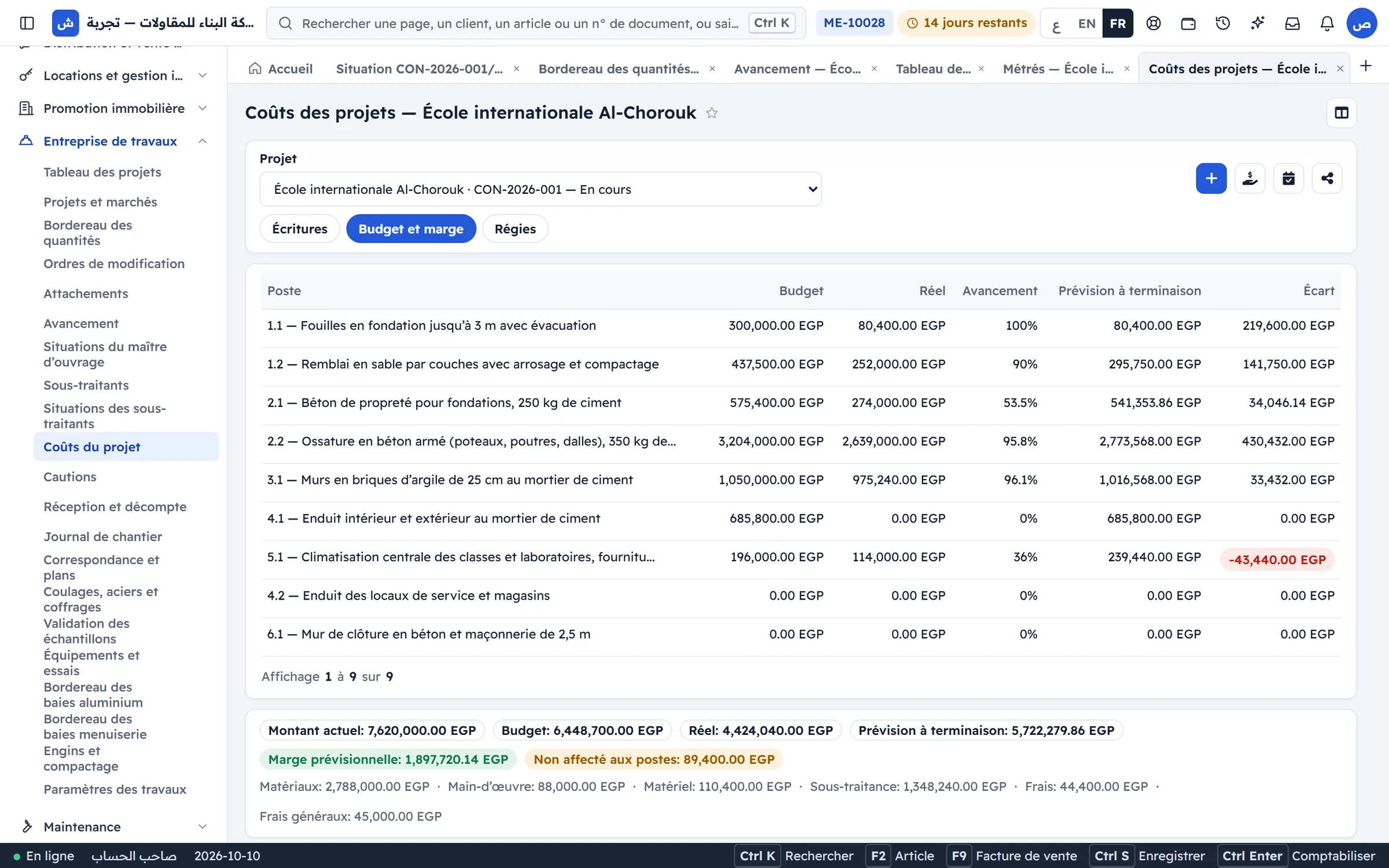Click the ME-10028 badge
The image size is (1389, 868).
(x=854, y=23)
